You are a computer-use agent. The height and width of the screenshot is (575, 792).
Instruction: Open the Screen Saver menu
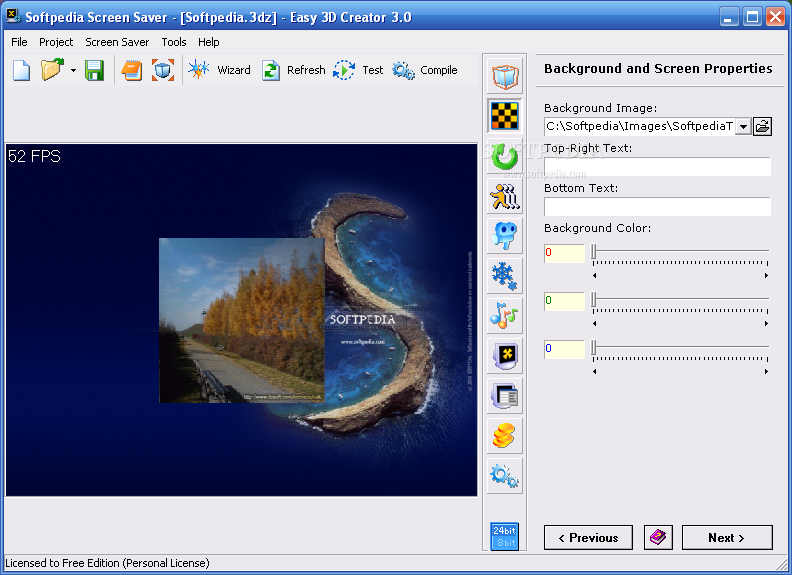click(117, 42)
